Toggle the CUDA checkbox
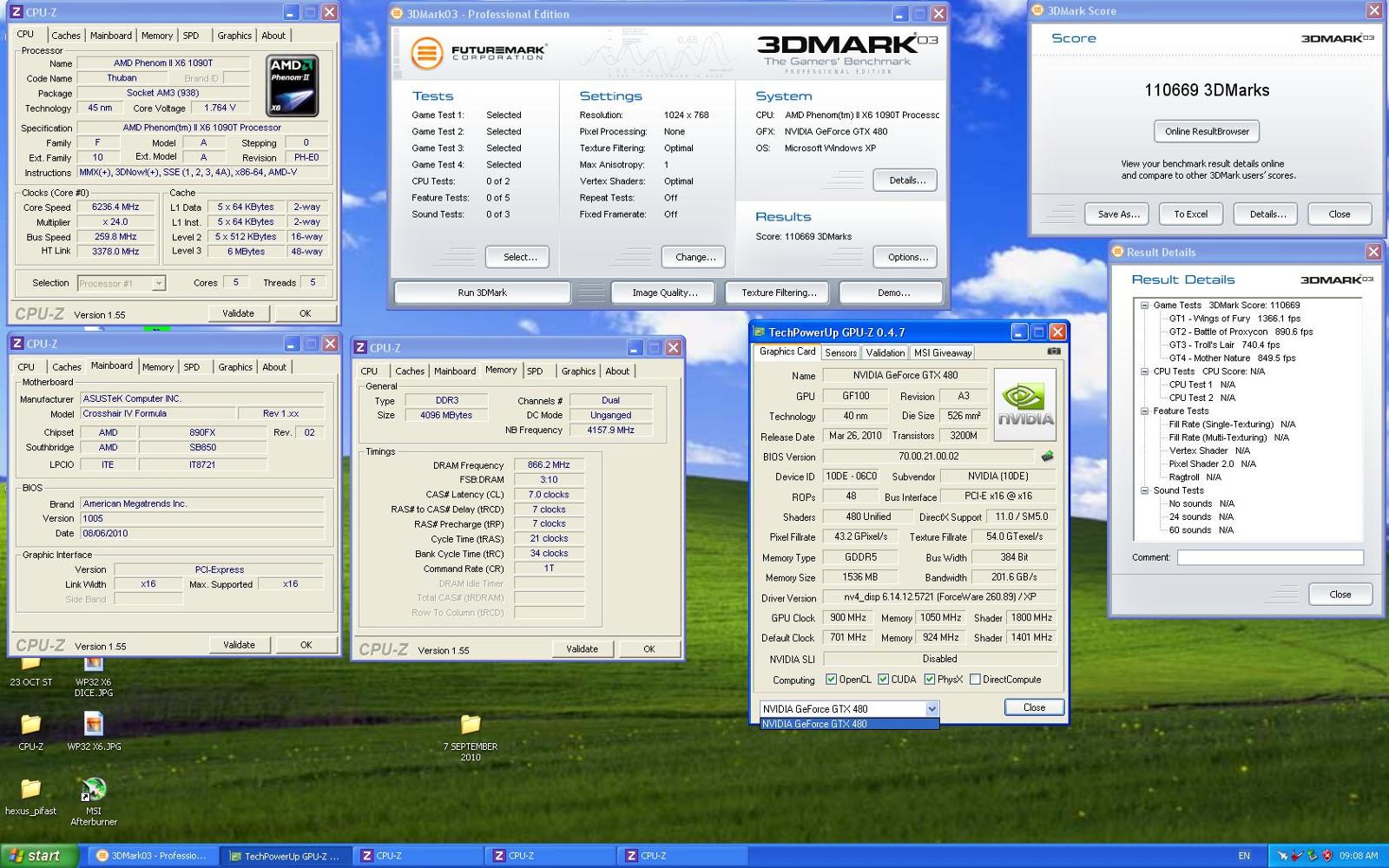The height and width of the screenshot is (868, 1389). pyautogui.click(x=883, y=680)
